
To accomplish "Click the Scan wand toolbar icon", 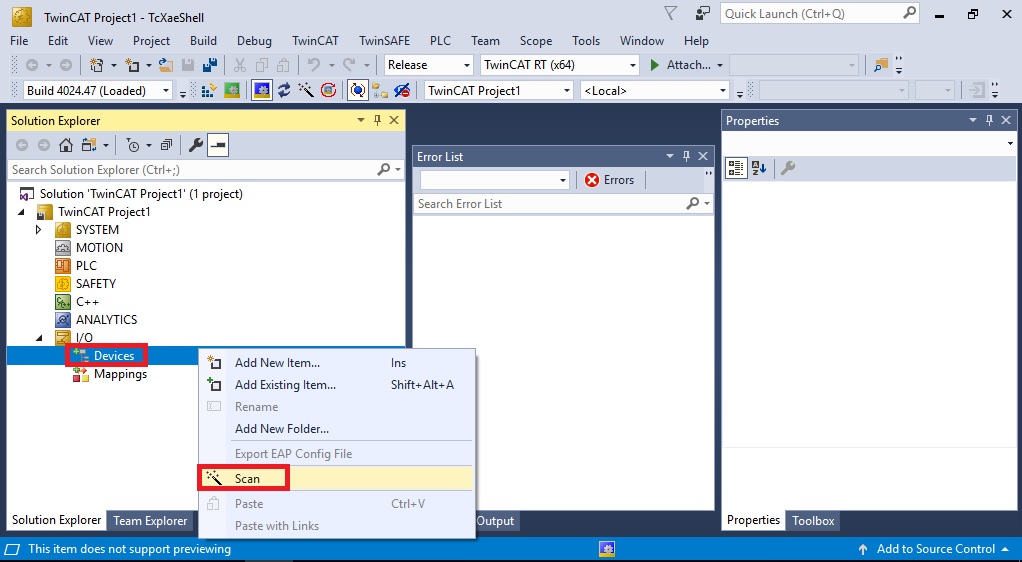I will (x=306, y=90).
